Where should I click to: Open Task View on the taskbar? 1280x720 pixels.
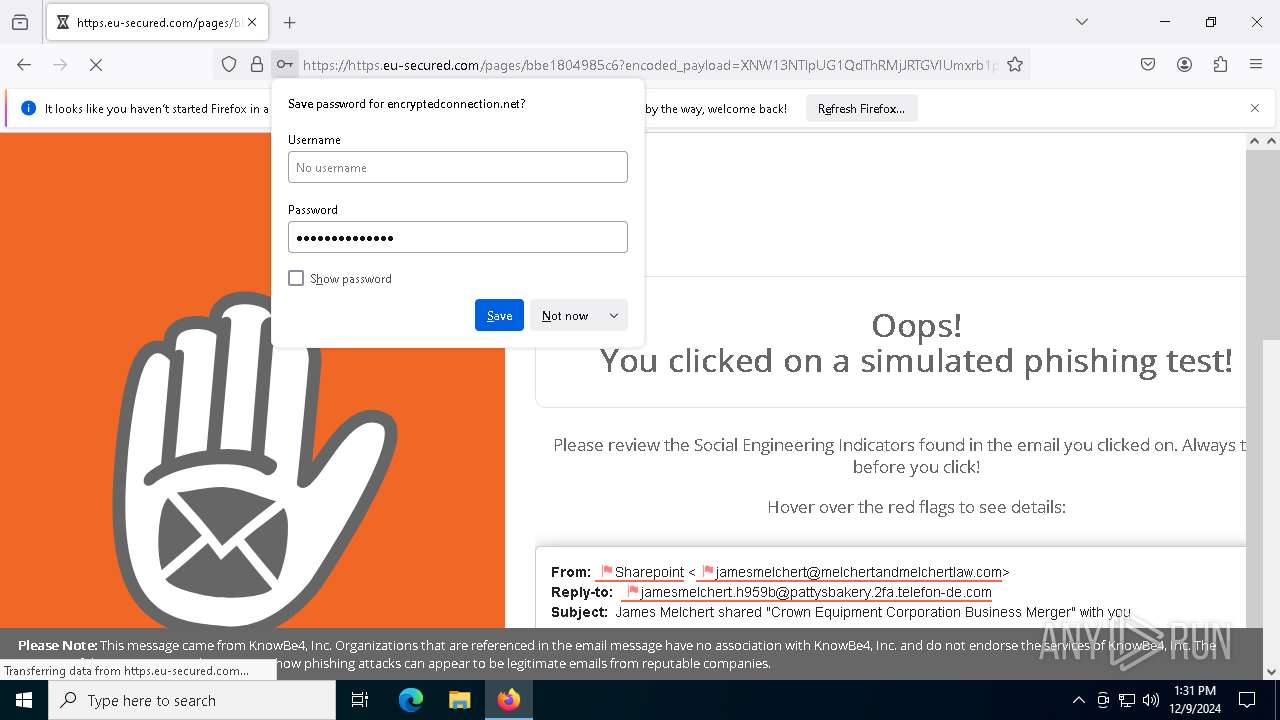pyautogui.click(x=360, y=700)
